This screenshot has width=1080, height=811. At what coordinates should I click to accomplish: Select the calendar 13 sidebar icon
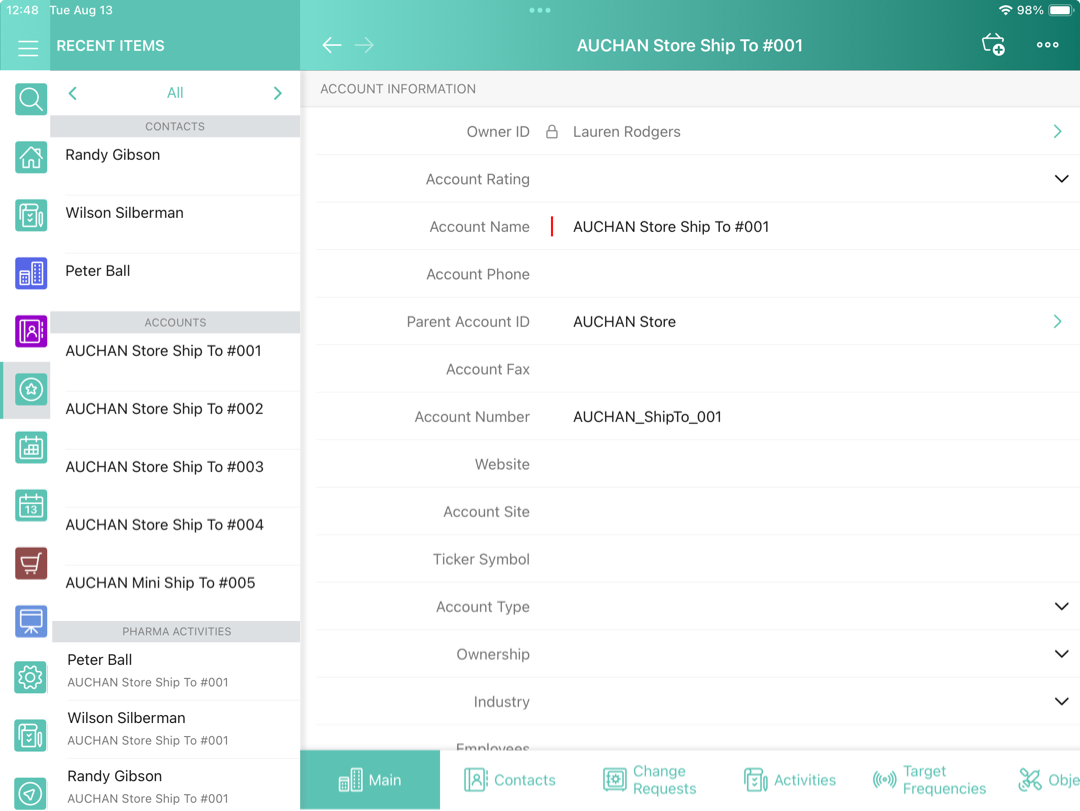click(31, 505)
